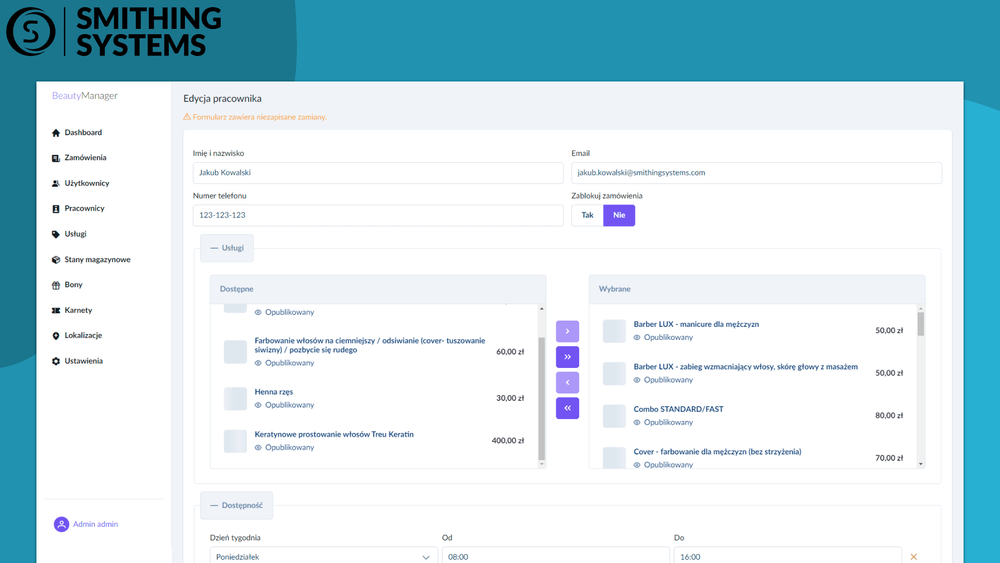The width and height of the screenshot is (1000, 563).
Task: Toggle eye icon for Combo STANDARD/FAST
Action: [637, 423]
